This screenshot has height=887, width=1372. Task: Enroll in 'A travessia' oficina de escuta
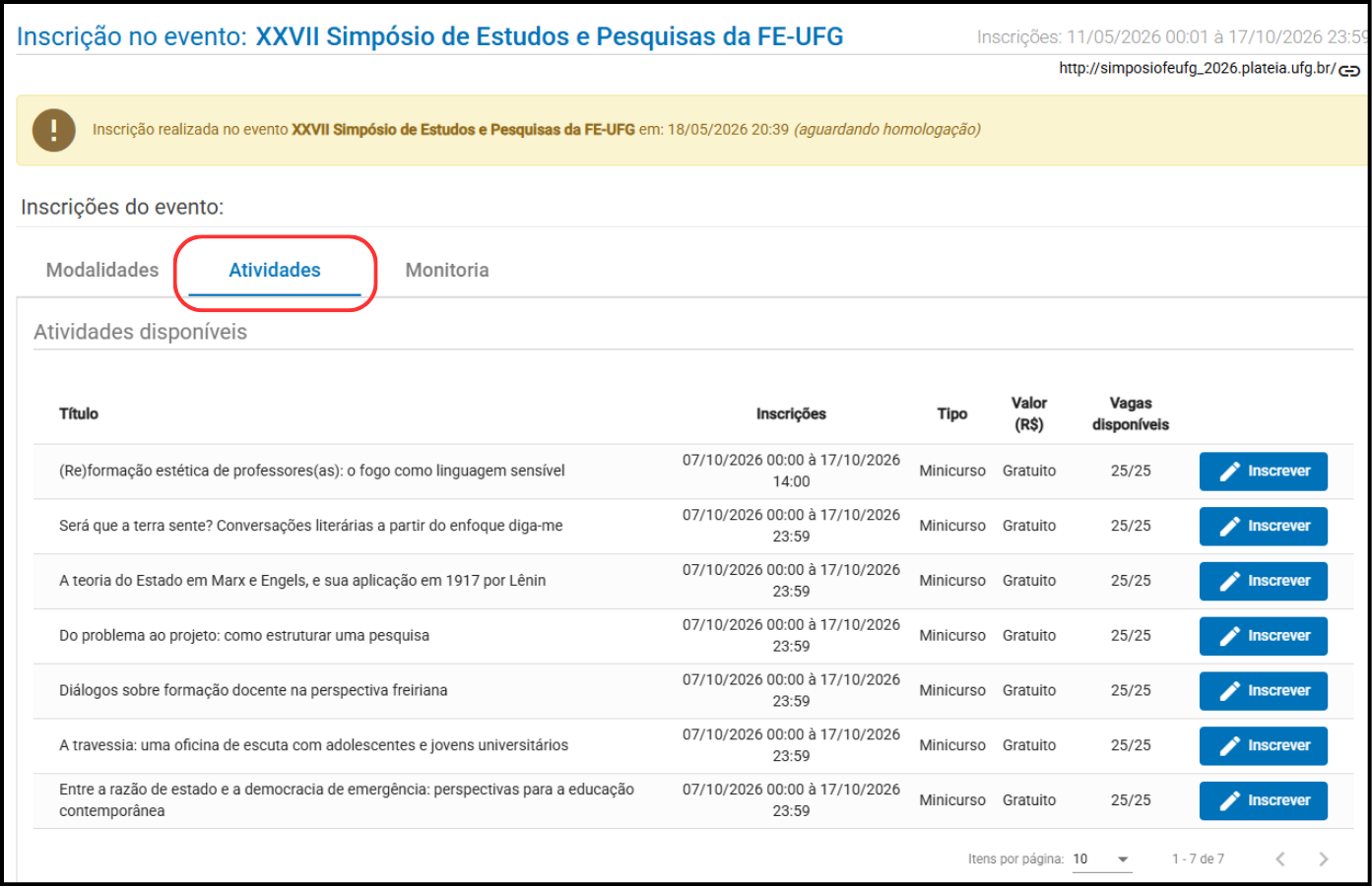(x=1264, y=746)
